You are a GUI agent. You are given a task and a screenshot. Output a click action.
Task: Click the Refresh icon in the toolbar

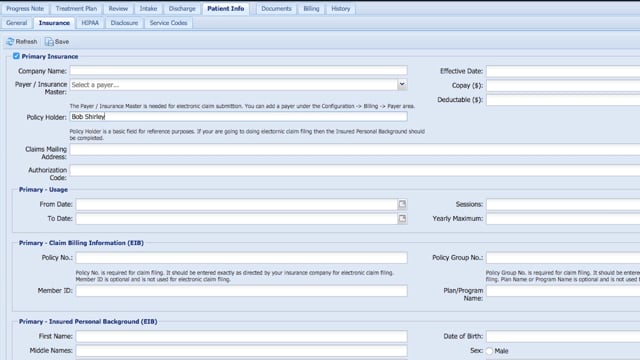click(10, 42)
